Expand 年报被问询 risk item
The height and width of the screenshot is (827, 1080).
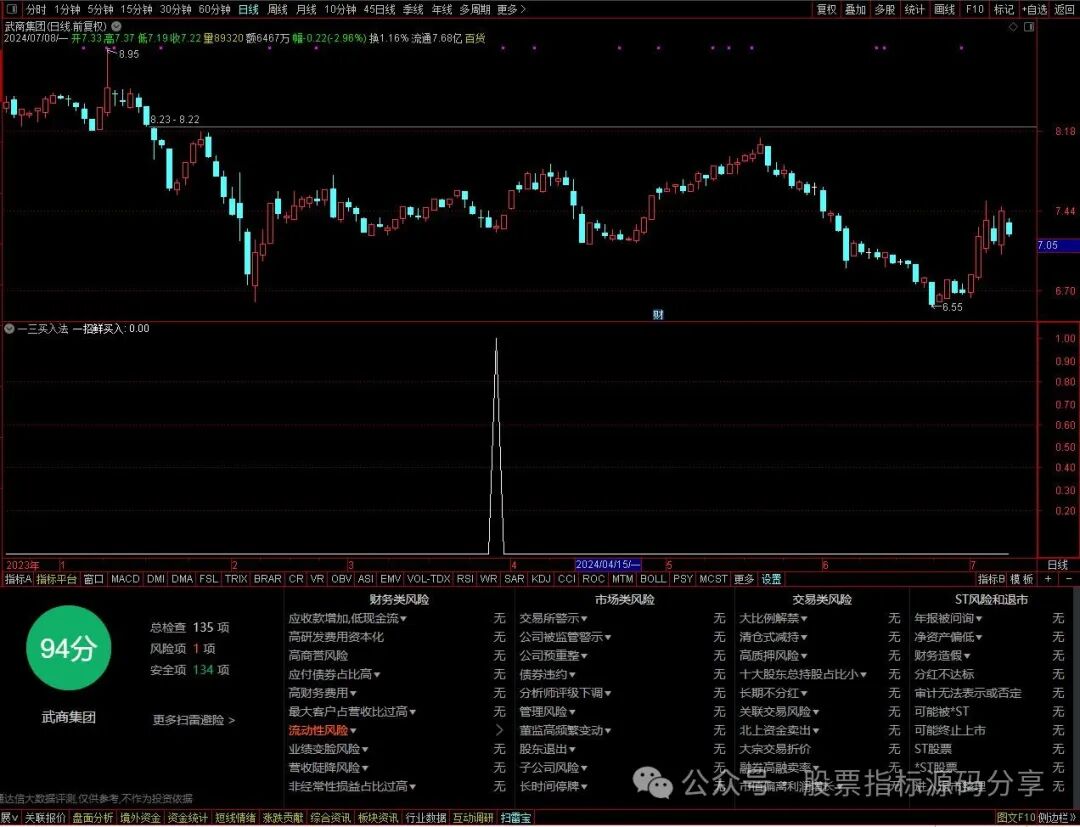[948, 618]
